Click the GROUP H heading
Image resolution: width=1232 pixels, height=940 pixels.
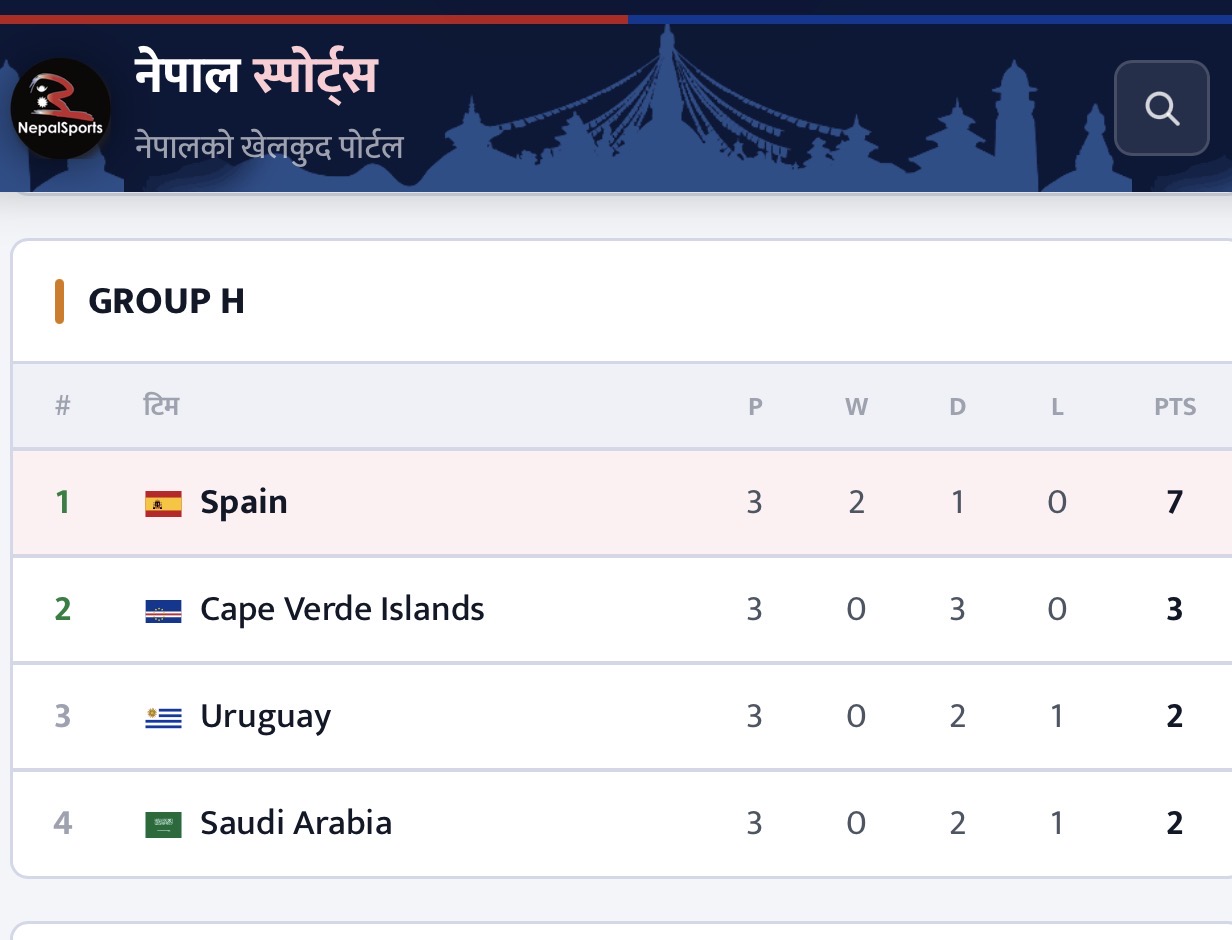point(166,301)
